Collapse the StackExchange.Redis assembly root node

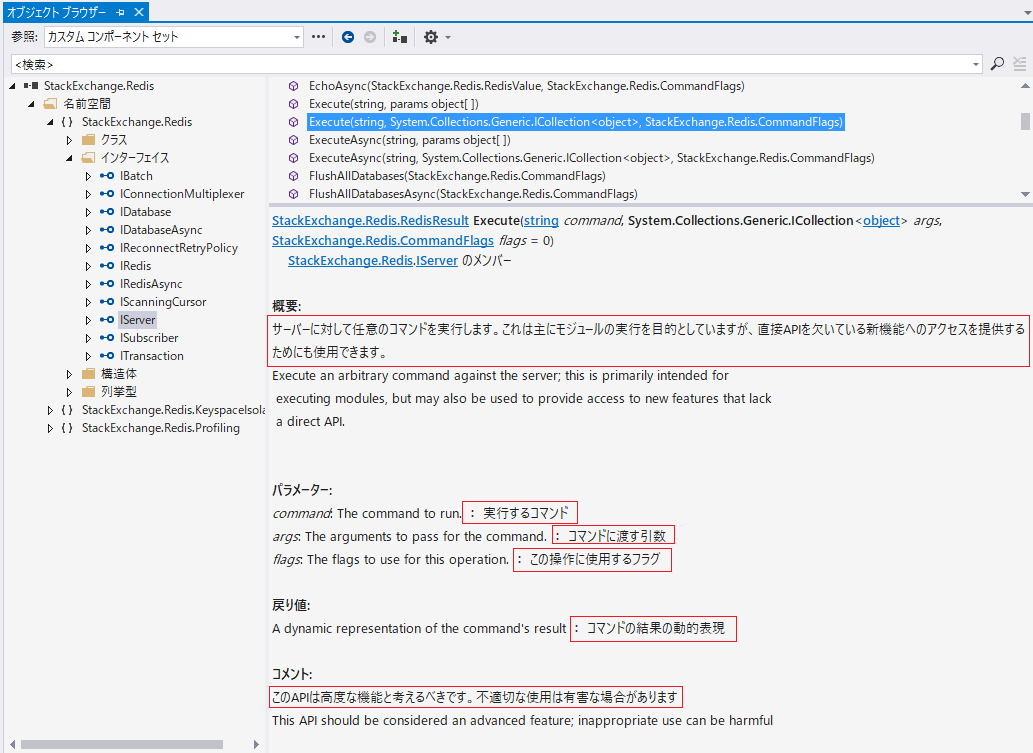click(x=13, y=86)
